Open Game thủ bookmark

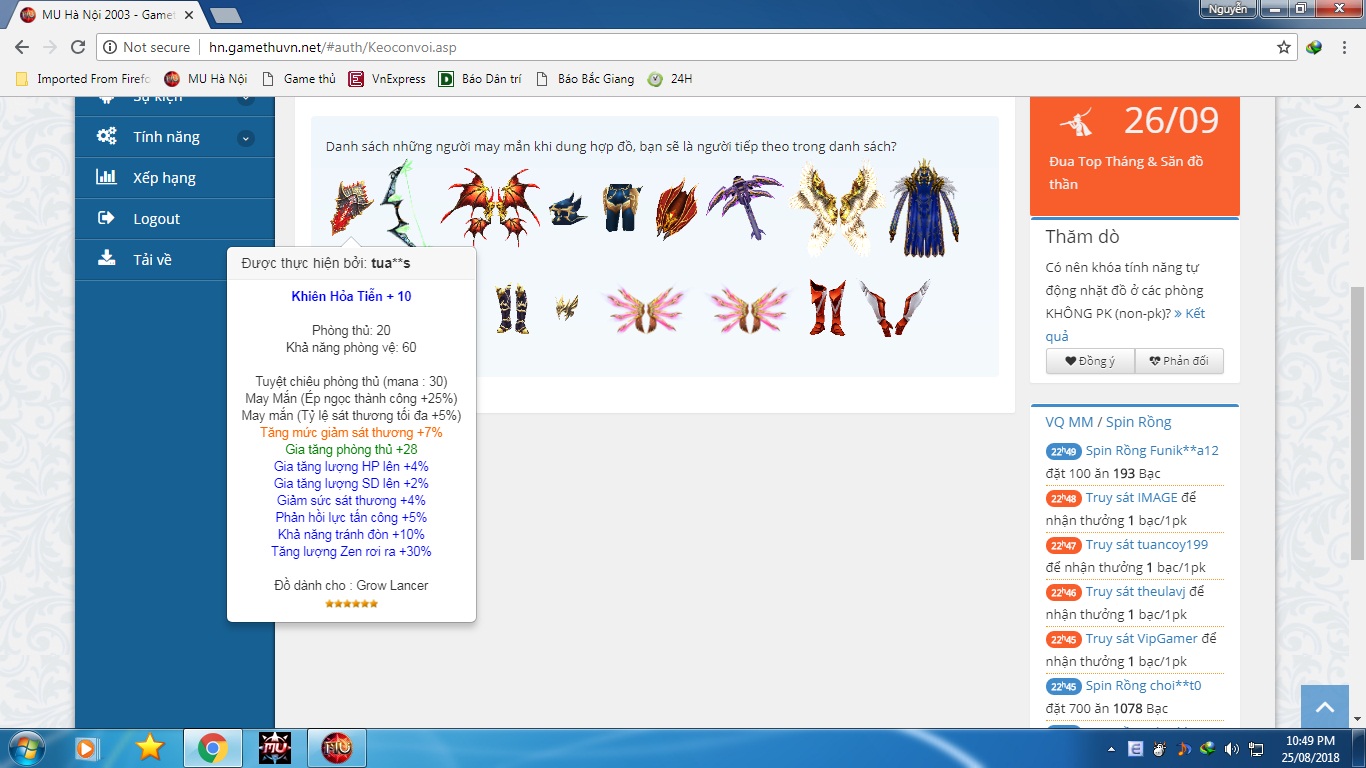coord(298,79)
